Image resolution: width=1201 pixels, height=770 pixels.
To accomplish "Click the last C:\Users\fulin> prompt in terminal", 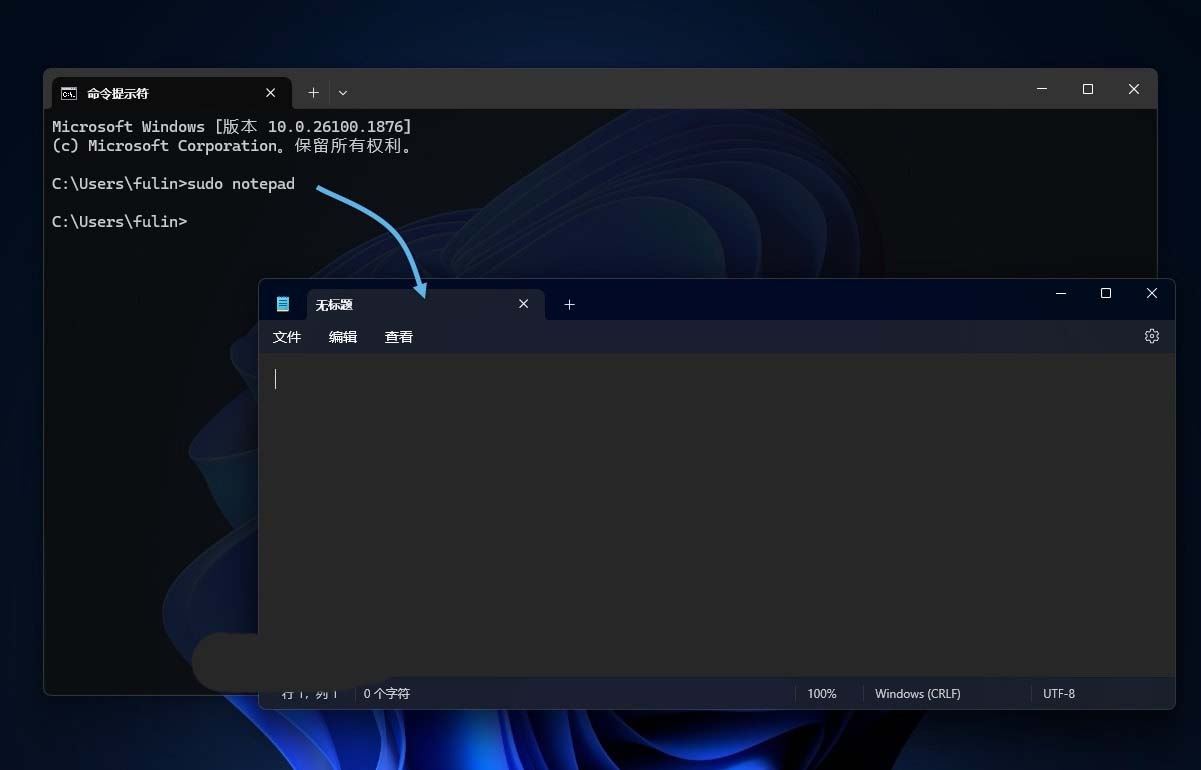I will 120,221.
